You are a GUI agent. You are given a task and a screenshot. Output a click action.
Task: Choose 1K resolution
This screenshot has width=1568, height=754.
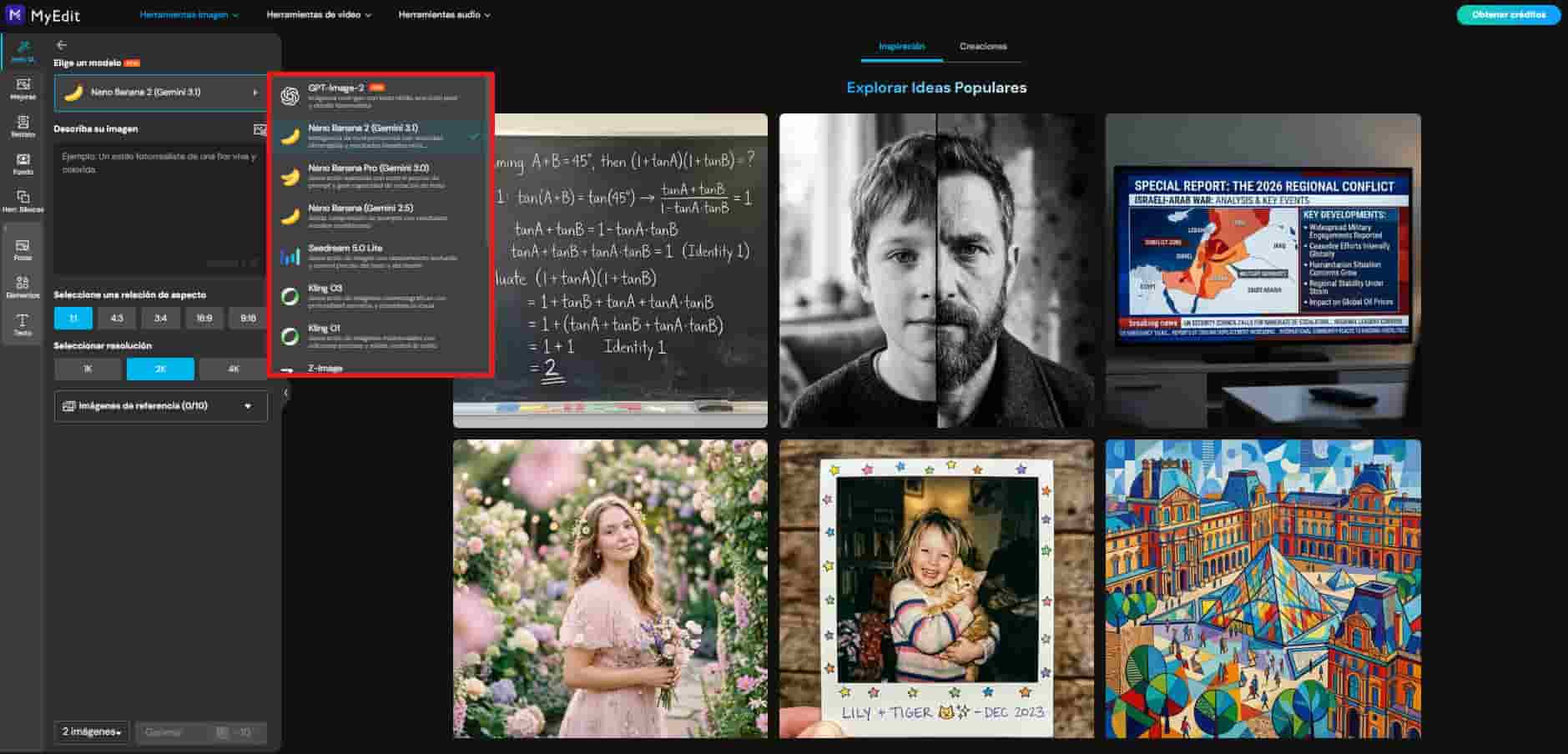pos(88,369)
